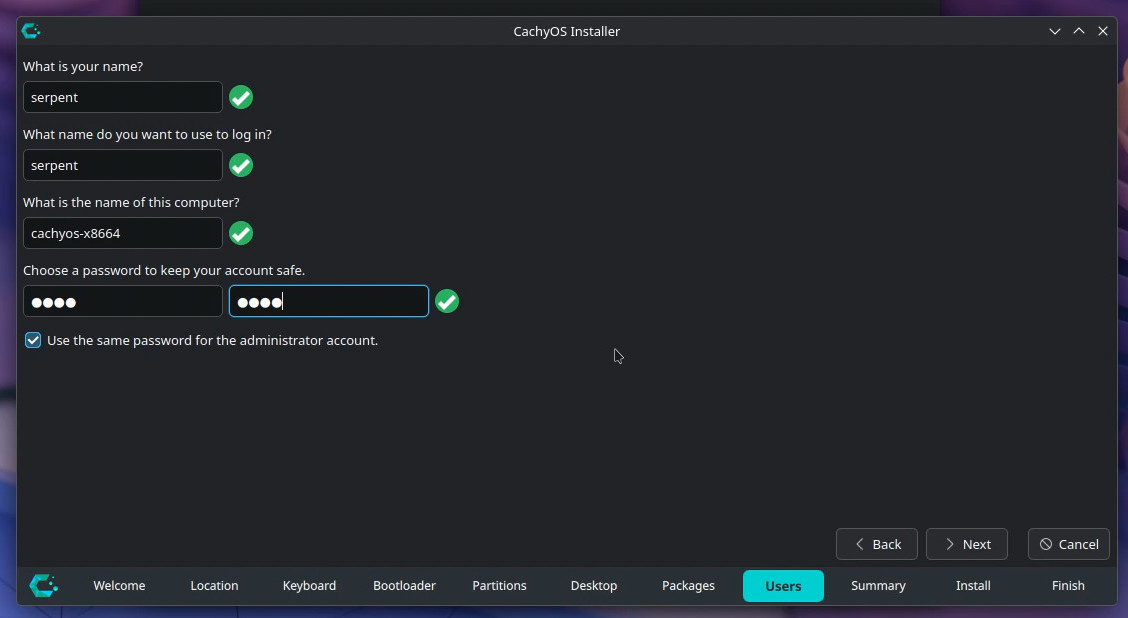Switch to the Desktop step
The width and height of the screenshot is (1128, 618).
point(594,586)
